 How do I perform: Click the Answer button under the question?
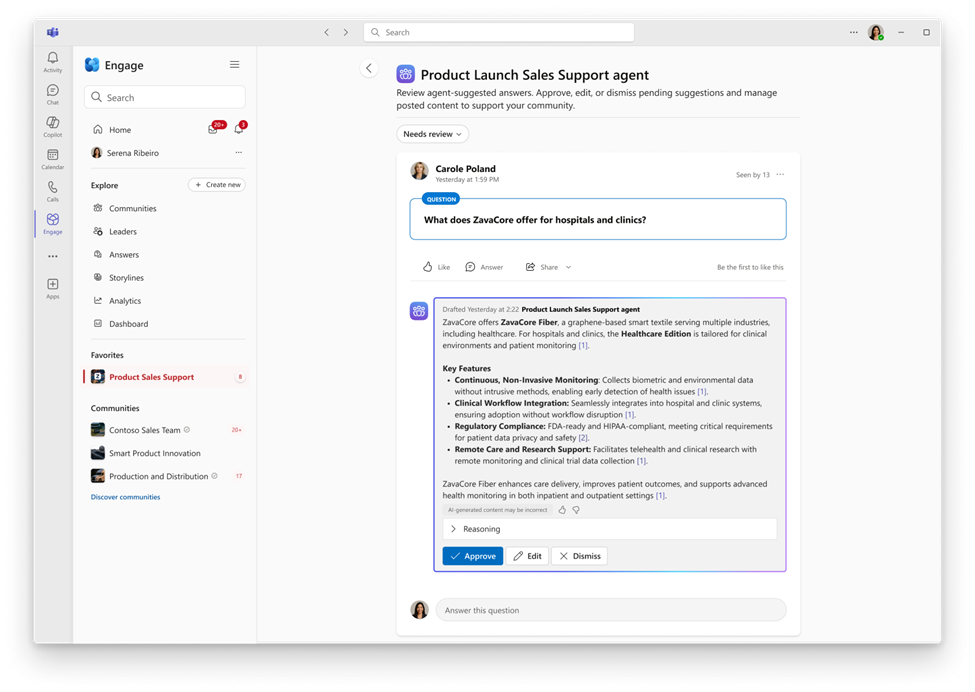pos(484,267)
